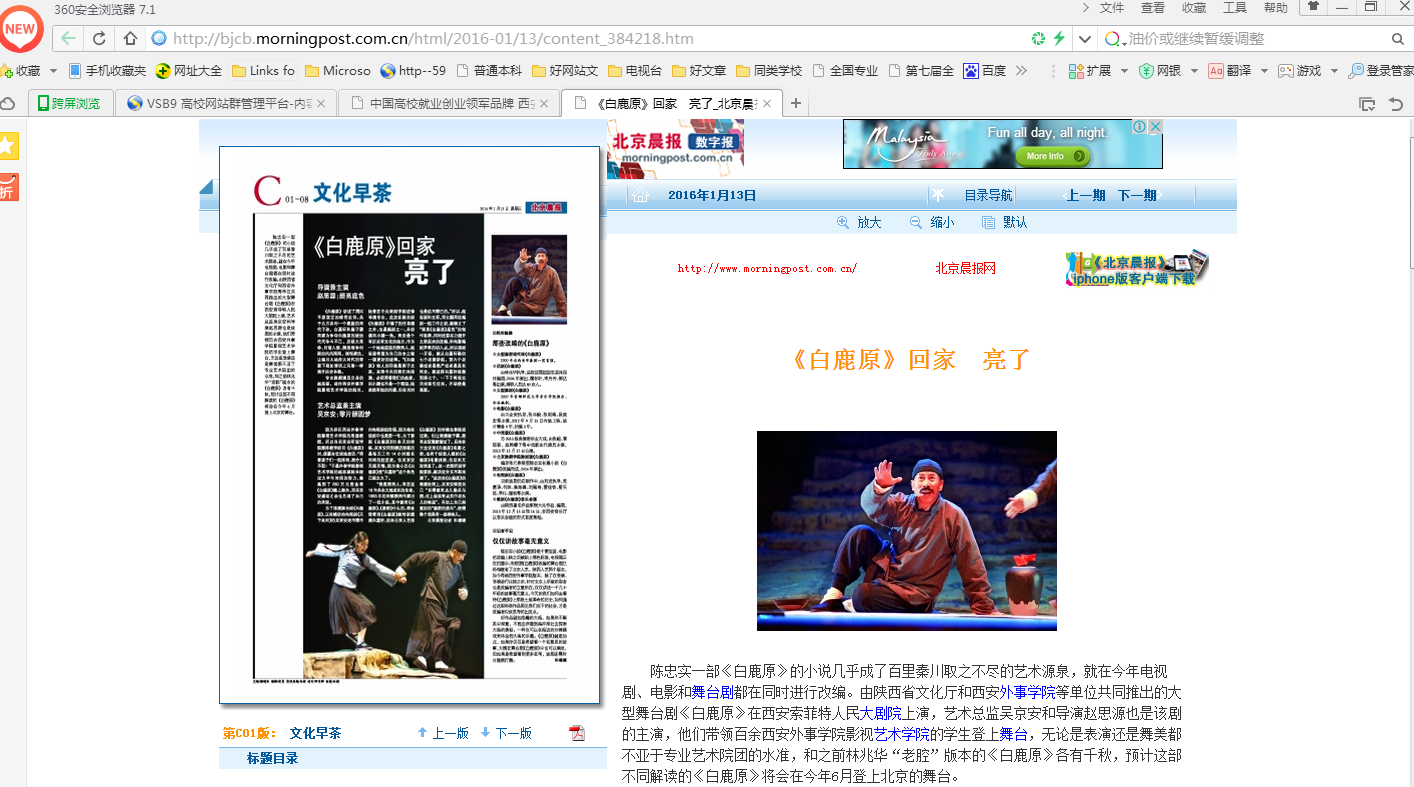Screen dimensions: 1414x787
Task: Click the ad info icon on Malaysia banner
Action: point(1140,127)
